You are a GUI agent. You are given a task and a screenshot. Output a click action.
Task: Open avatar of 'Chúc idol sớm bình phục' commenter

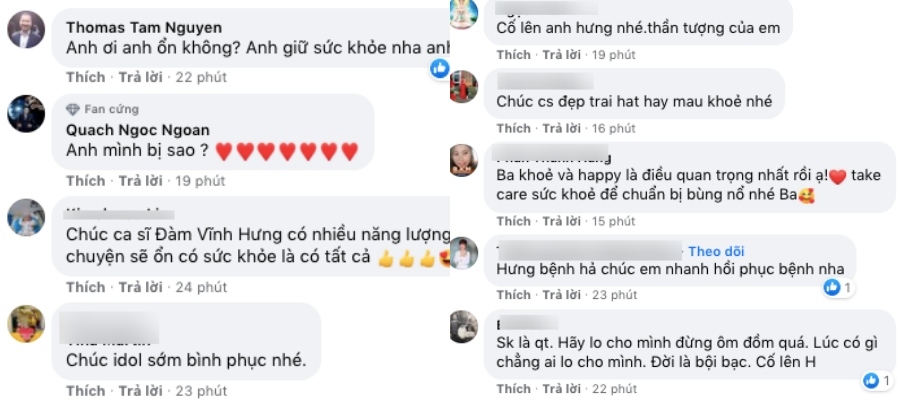click(26, 324)
